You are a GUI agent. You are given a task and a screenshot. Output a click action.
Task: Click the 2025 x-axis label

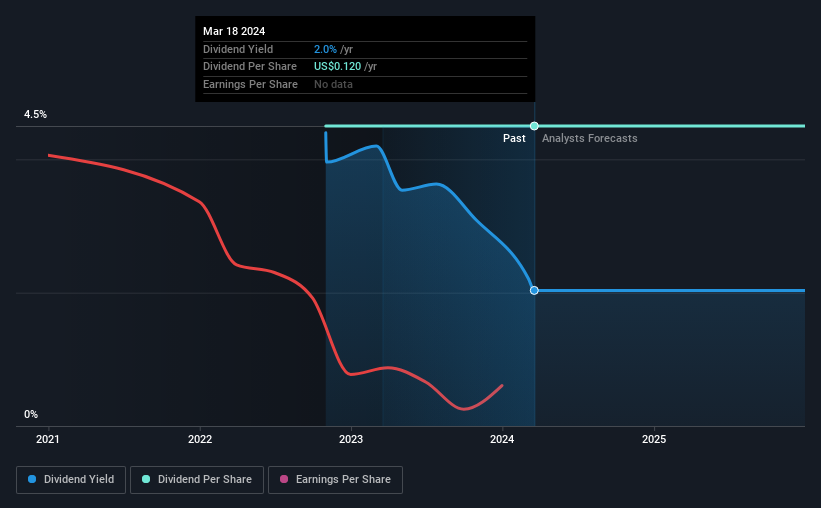654,439
